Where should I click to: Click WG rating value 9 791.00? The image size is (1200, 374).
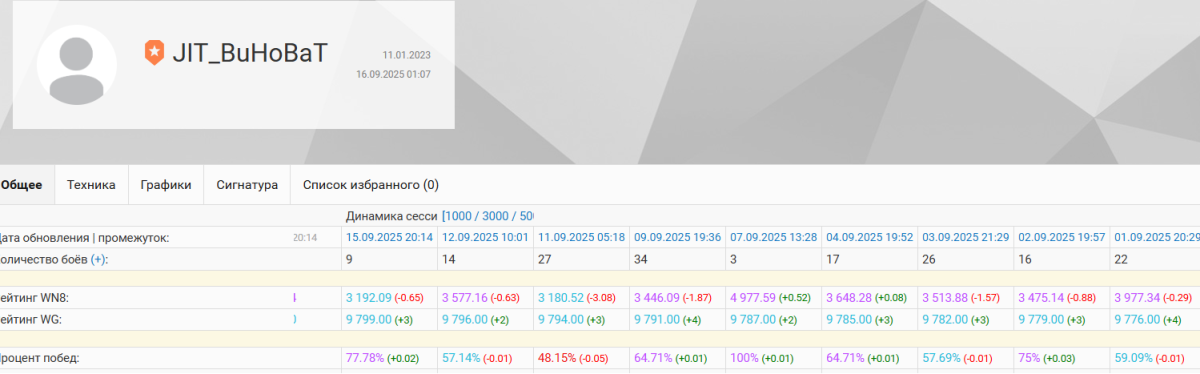[656, 319]
